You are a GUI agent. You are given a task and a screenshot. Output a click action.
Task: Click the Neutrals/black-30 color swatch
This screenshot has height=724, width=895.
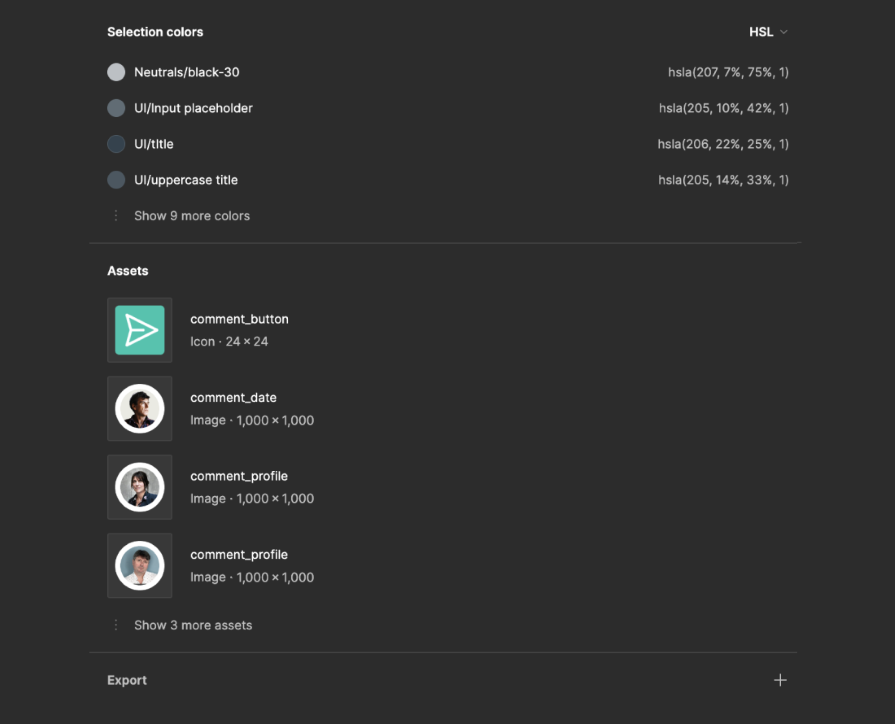tap(116, 72)
